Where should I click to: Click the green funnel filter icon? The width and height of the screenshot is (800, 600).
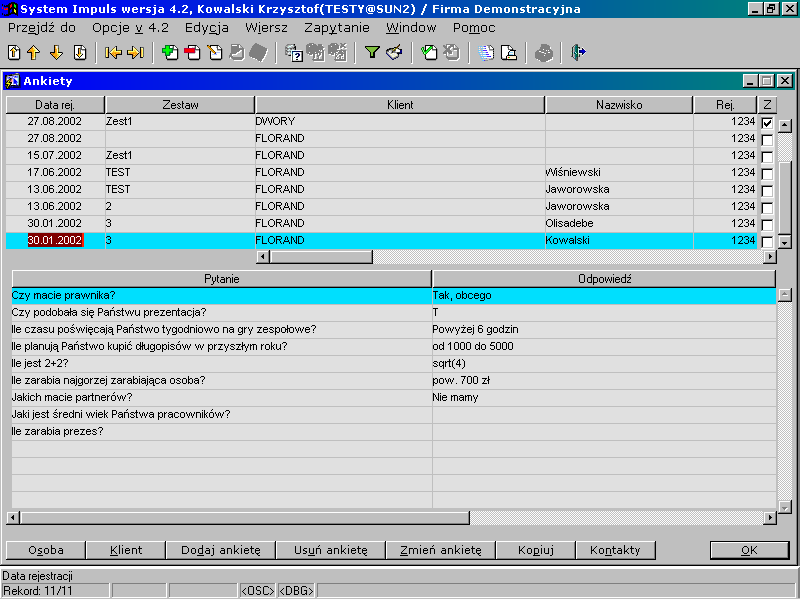372,52
